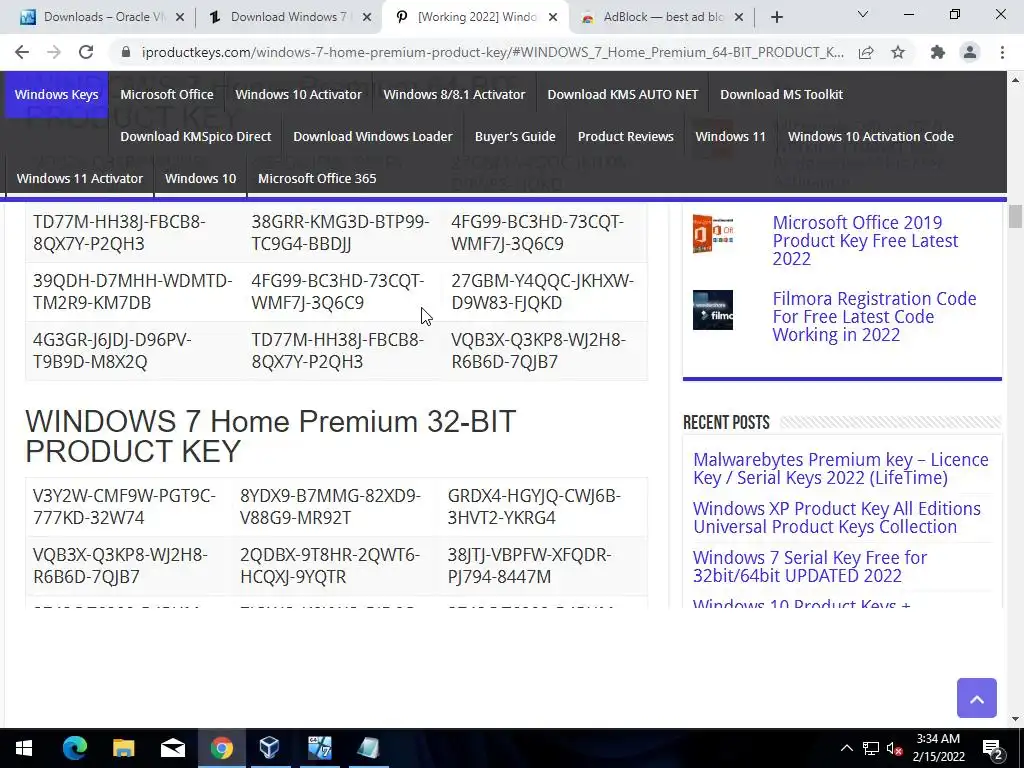
Task: Open Malwarebytes Premium key post link
Action: pyautogui.click(x=840, y=468)
